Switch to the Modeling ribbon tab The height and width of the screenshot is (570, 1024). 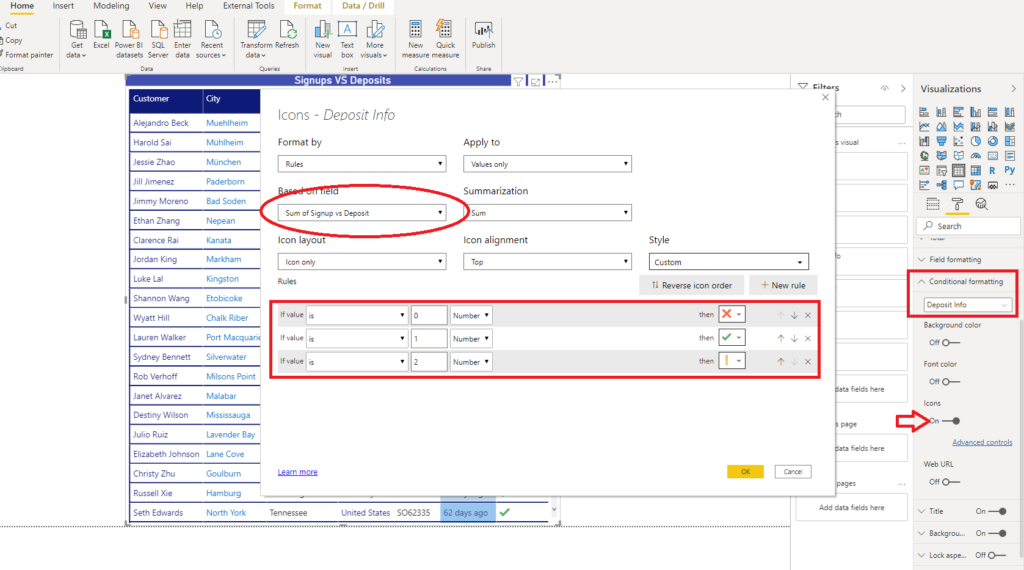(111, 6)
